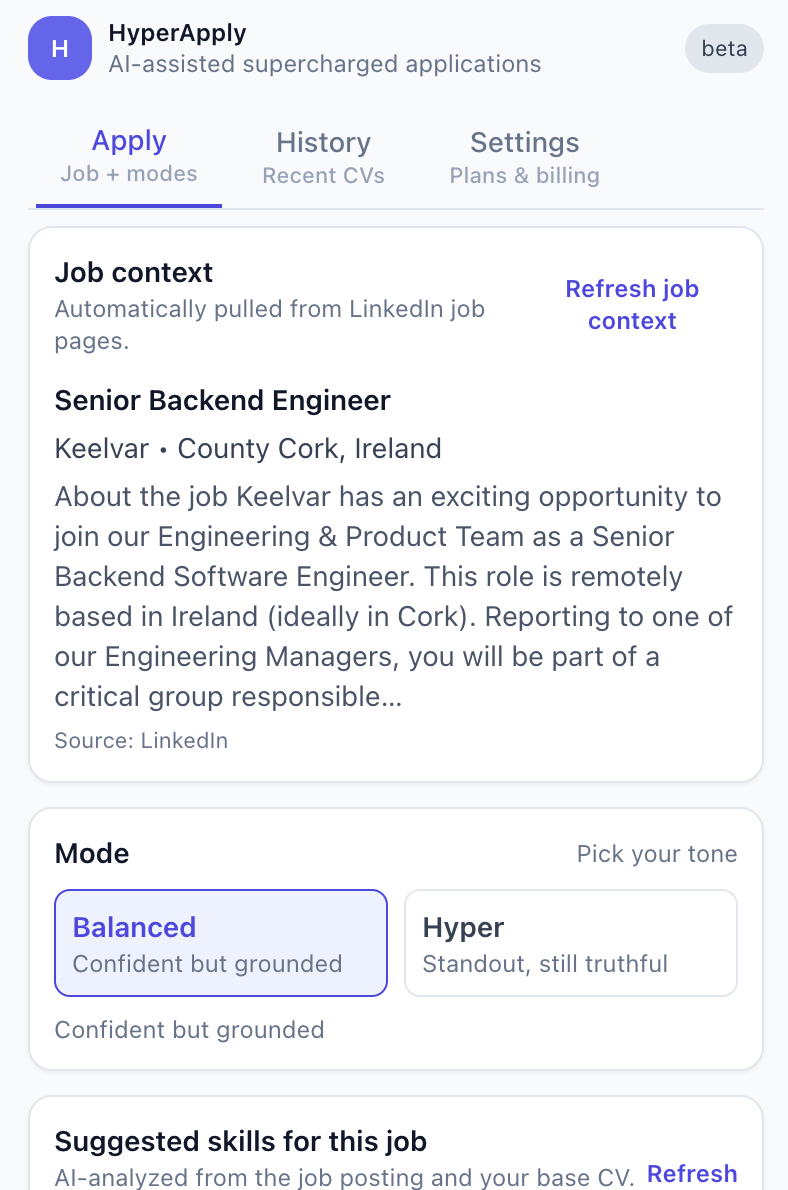This screenshot has height=1190, width=788.
Task: Refresh the job context
Action: [x=632, y=304]
